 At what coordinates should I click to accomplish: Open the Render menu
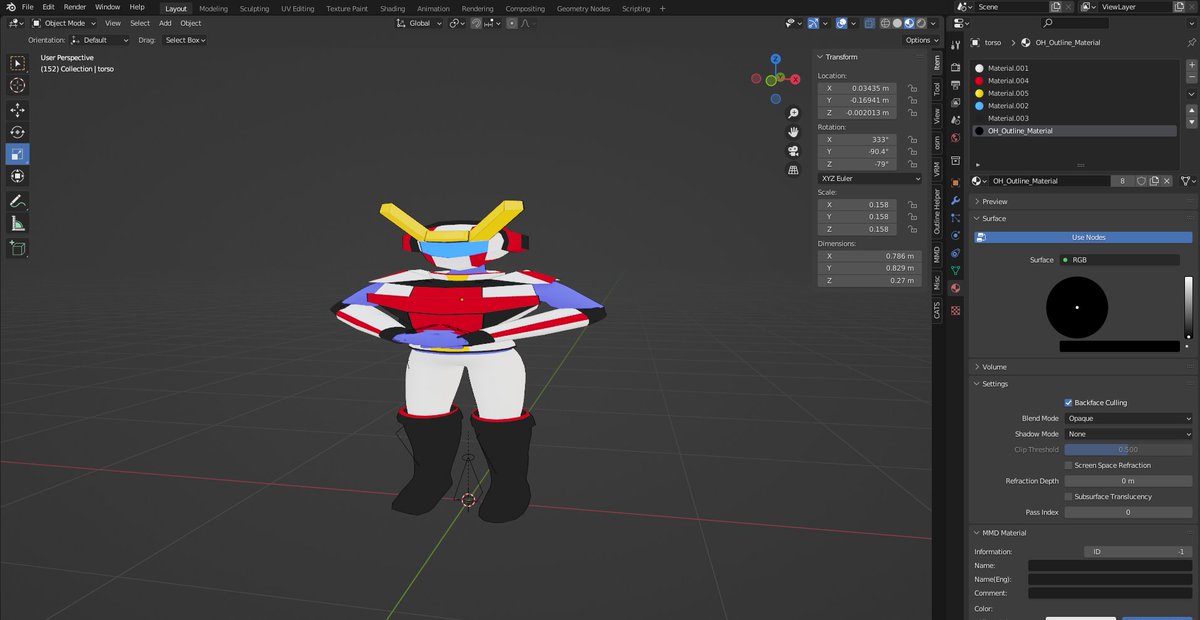(x=75, y=7)
